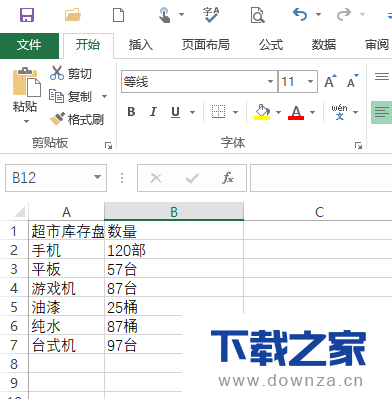This screenshot has width=392, height=399.
Task: Open the 等线 font name dropdown
Action: tap(270, 81)
